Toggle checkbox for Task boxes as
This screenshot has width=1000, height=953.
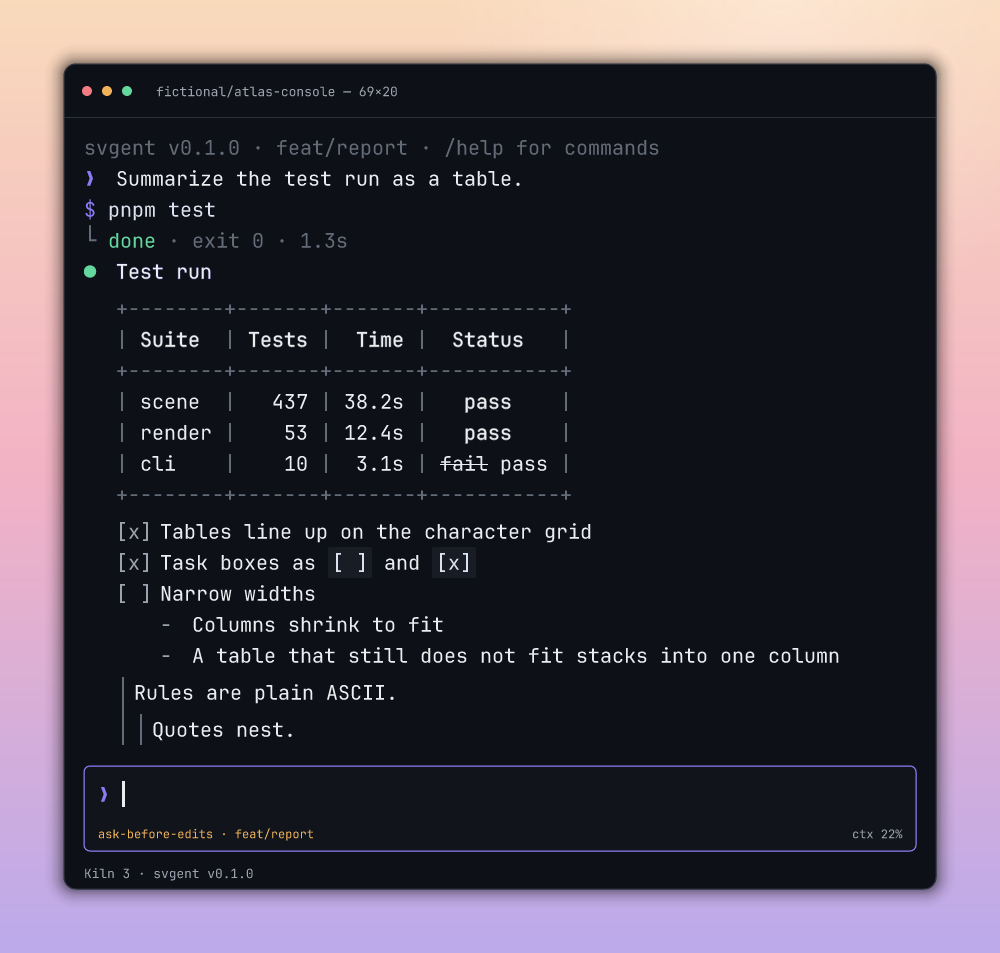134,563
